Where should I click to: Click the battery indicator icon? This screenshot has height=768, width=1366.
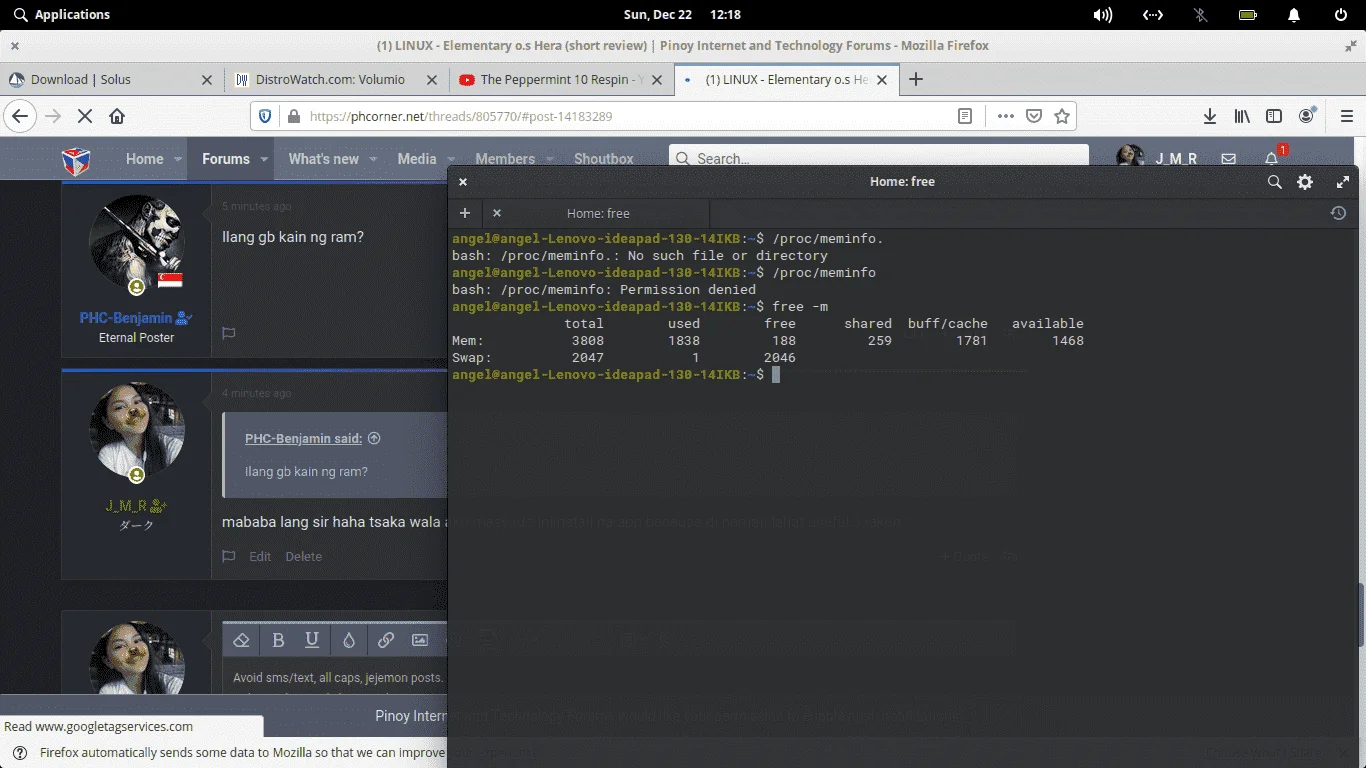tap(1248, 15)
